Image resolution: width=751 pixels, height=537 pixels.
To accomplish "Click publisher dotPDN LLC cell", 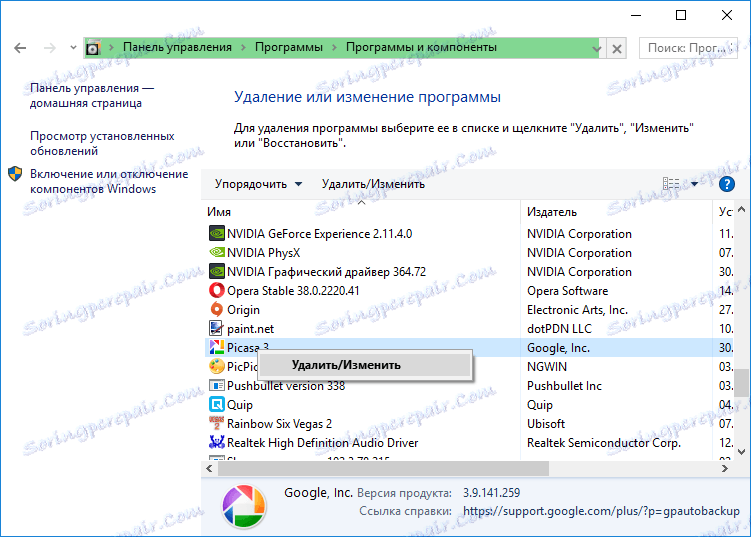I will (559, 329).
